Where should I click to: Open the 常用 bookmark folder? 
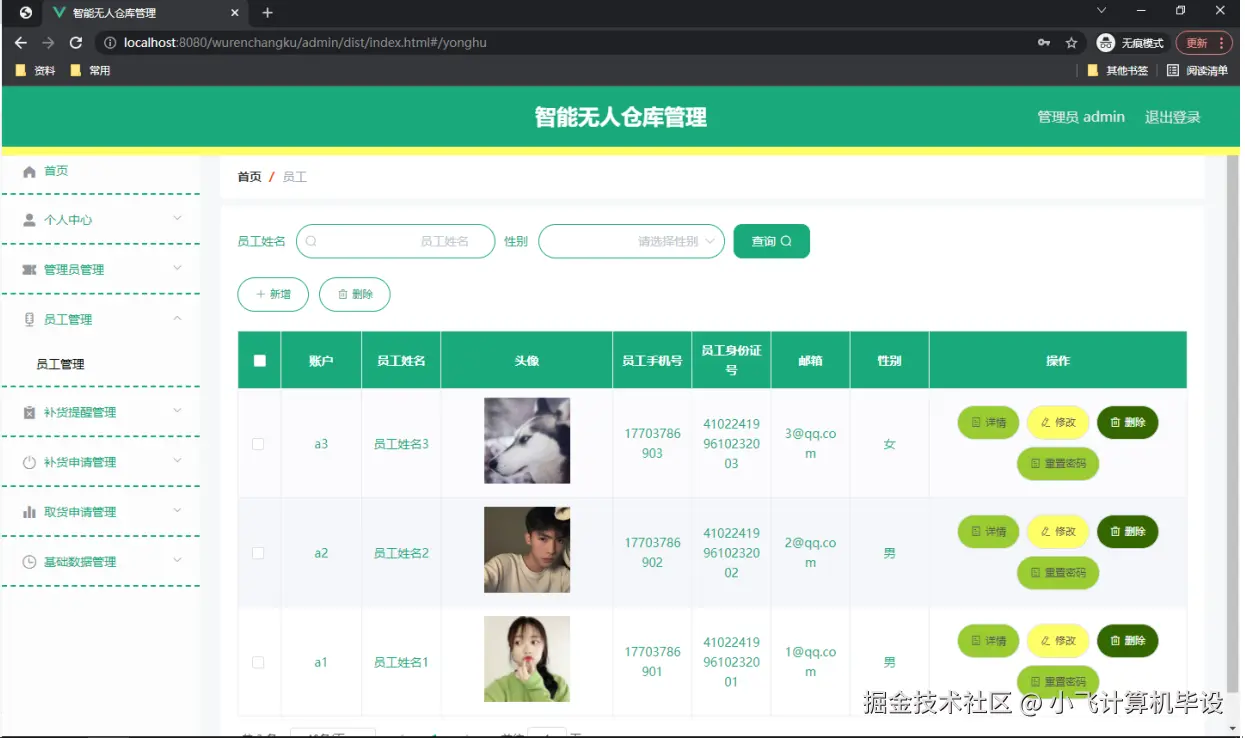(x=90, y=71)
